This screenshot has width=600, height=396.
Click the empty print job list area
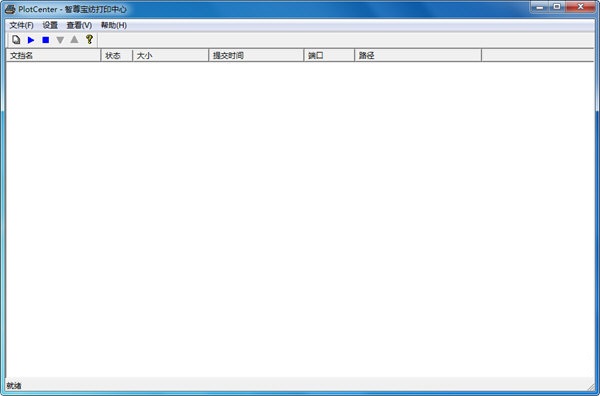[300, 219]
